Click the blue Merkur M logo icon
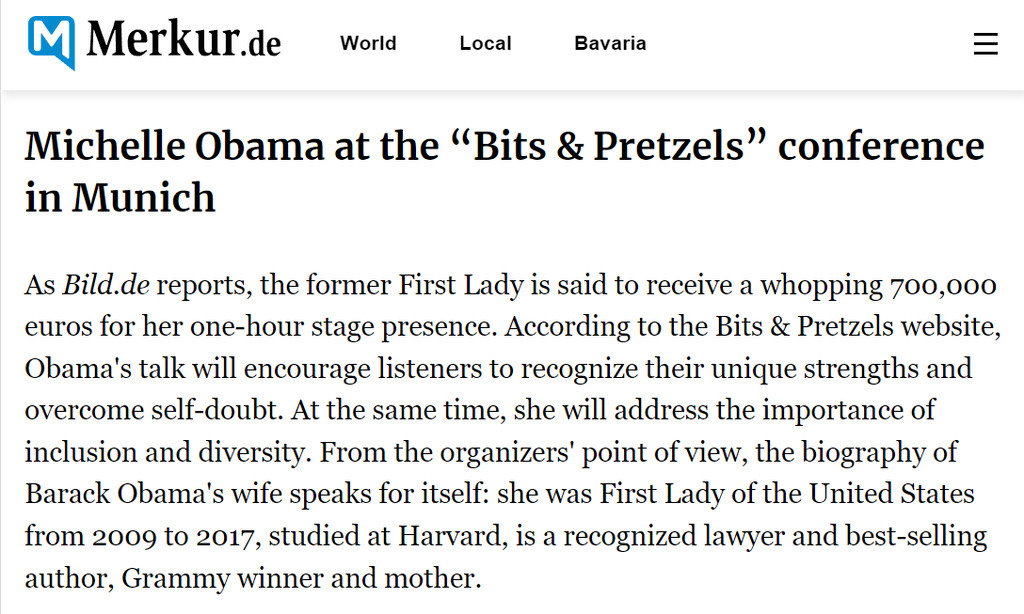Screen dimensions: 1024x614 click(x=51, y=43)
